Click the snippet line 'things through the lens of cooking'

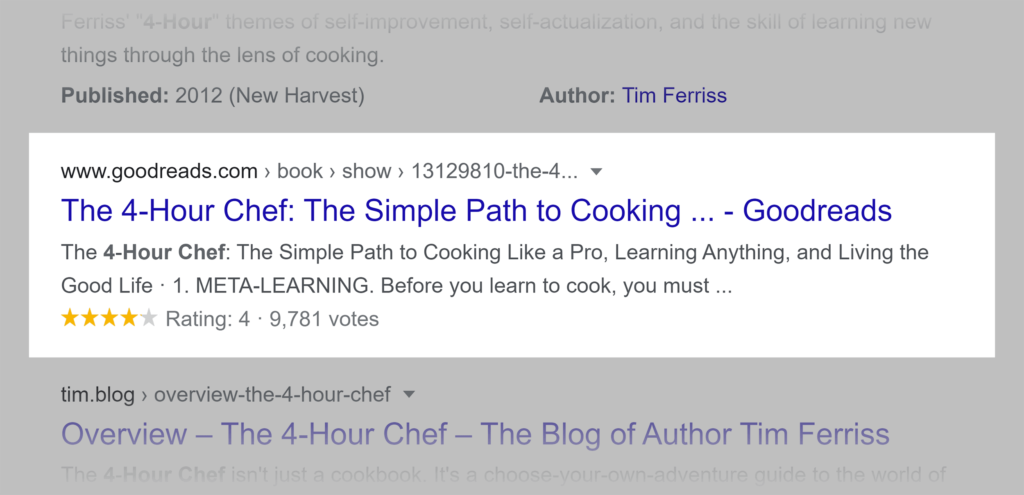(x=221, y=55)
